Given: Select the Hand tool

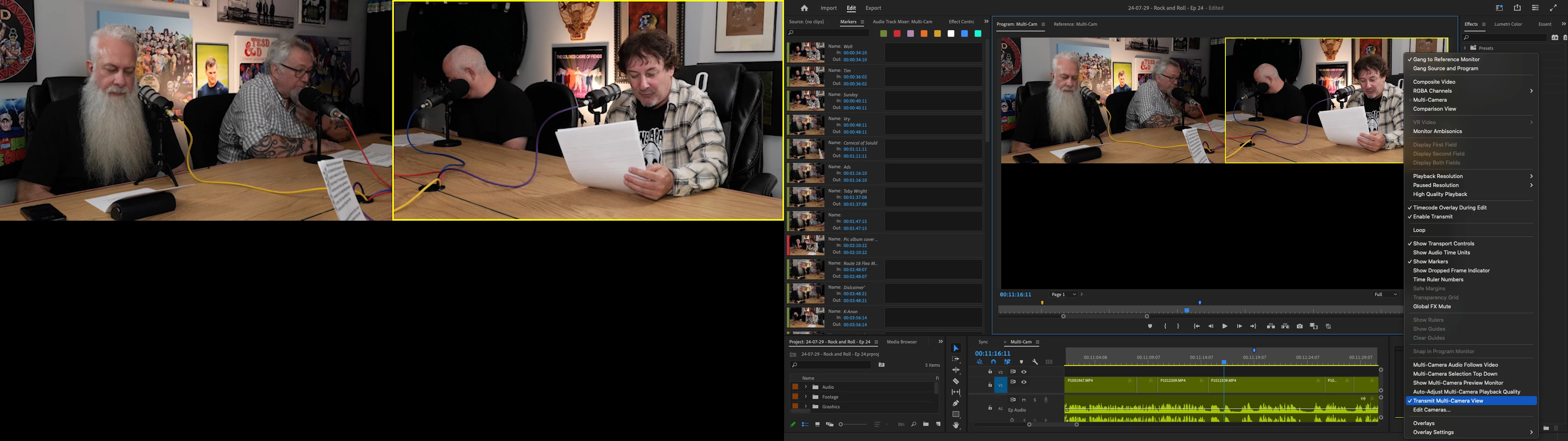Looking at the screenshot, I should (x=955, y=425).
